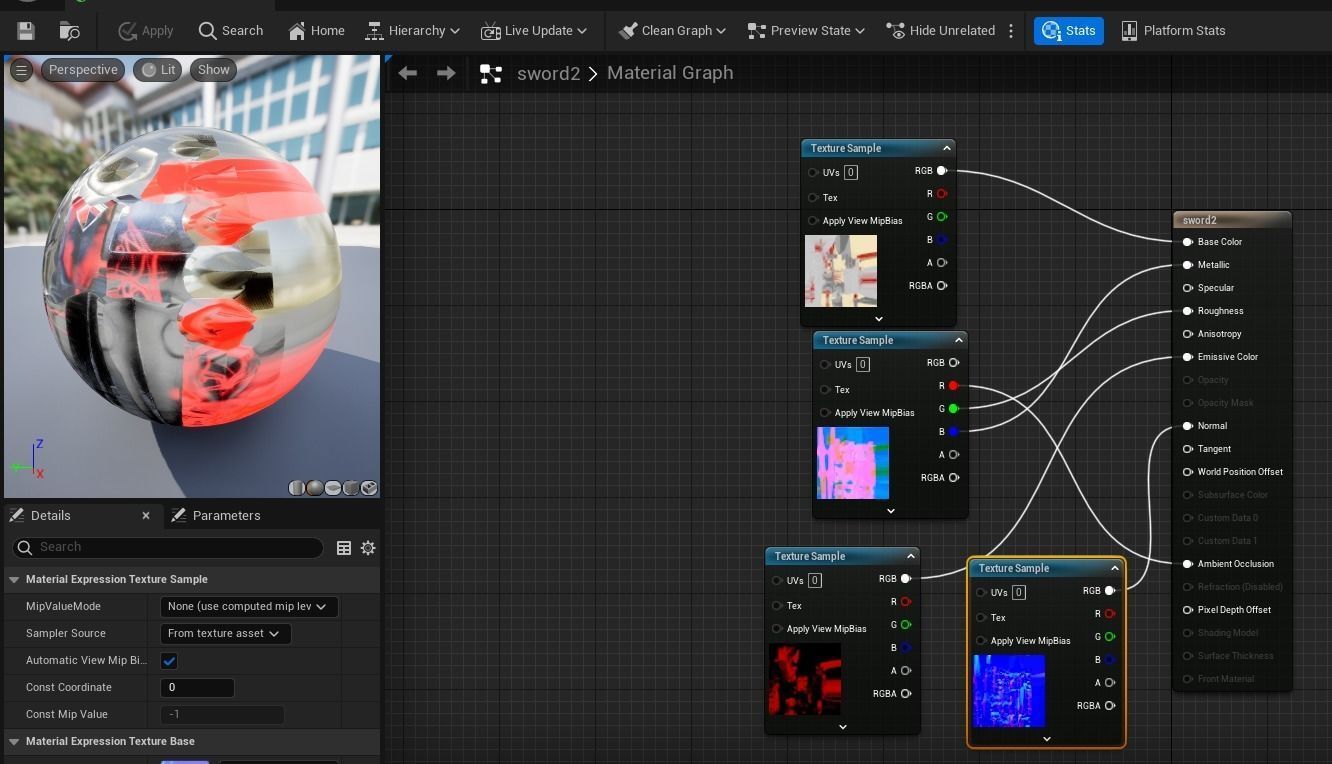Click the Base Color input pin on sword2
Screen dimensions: 1332x764
[1188, 242]
